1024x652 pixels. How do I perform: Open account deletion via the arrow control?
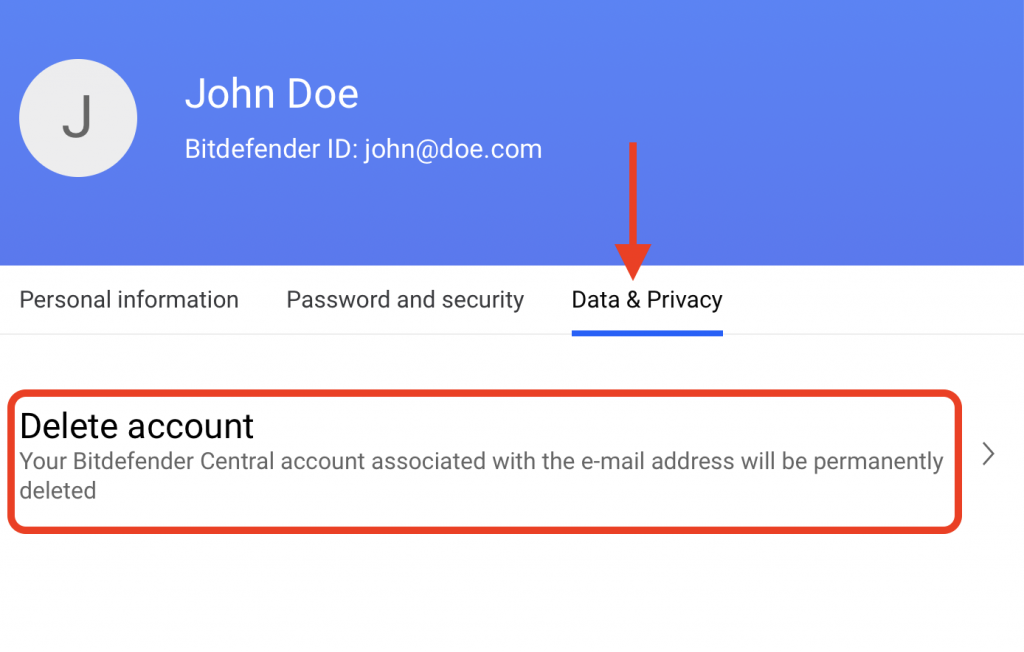[988, 454]
